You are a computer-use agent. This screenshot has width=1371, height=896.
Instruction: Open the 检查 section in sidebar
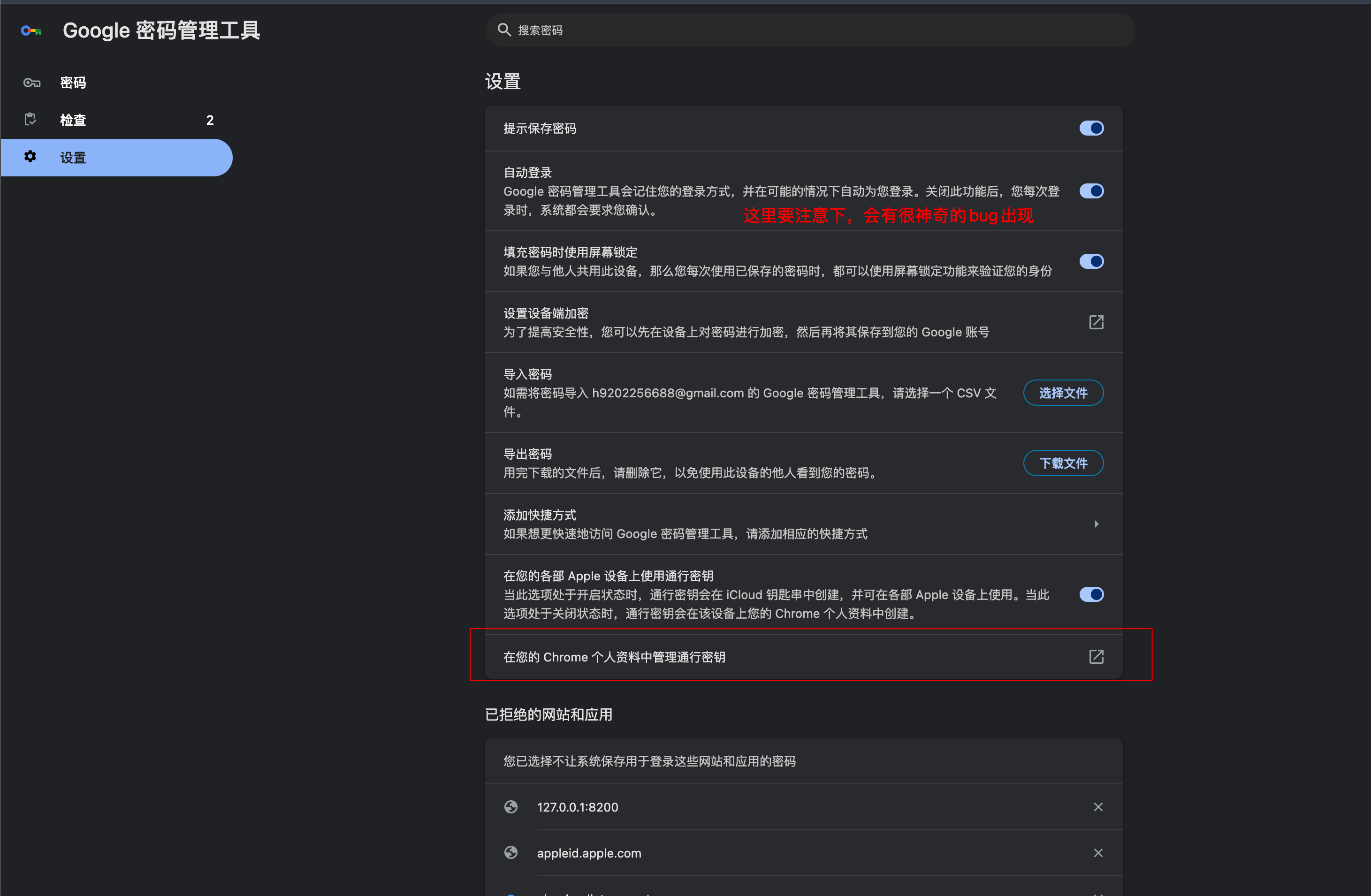point(116,120)
